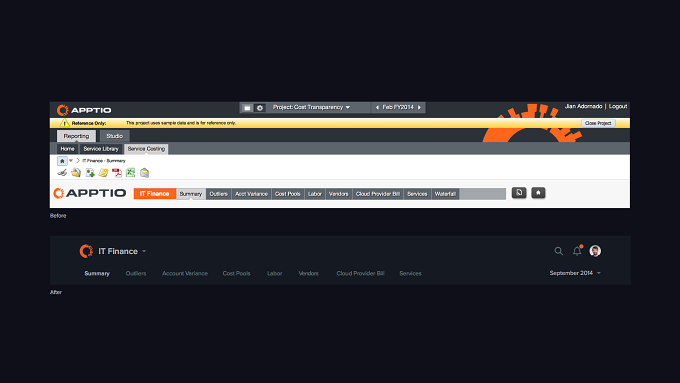Switch to the Studio tab
This screenshot has width=680, height=383.
[x=114, y=136]
